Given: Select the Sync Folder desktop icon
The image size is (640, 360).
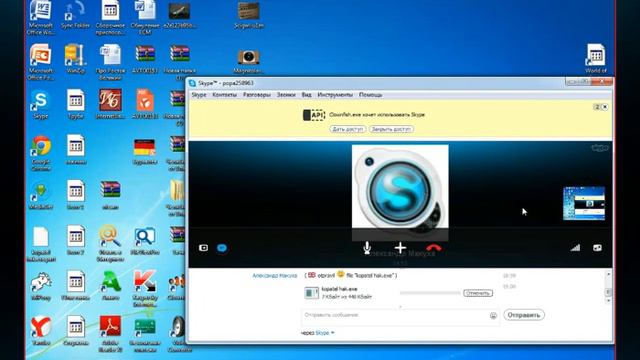Looking at the screenshot, I should [75, 15].
